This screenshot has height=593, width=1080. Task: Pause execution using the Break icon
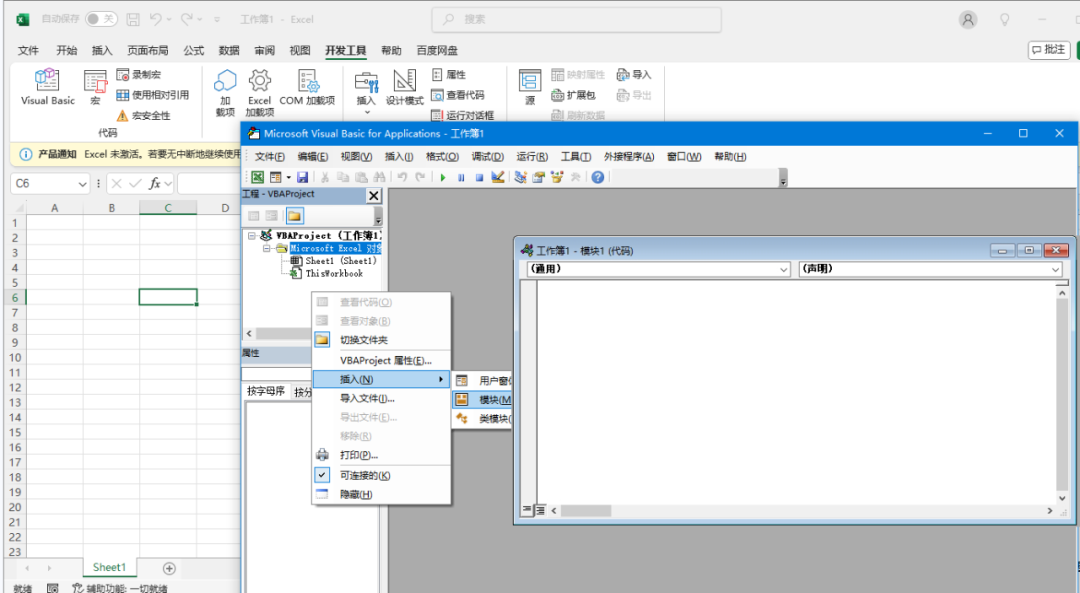point(461,177)
